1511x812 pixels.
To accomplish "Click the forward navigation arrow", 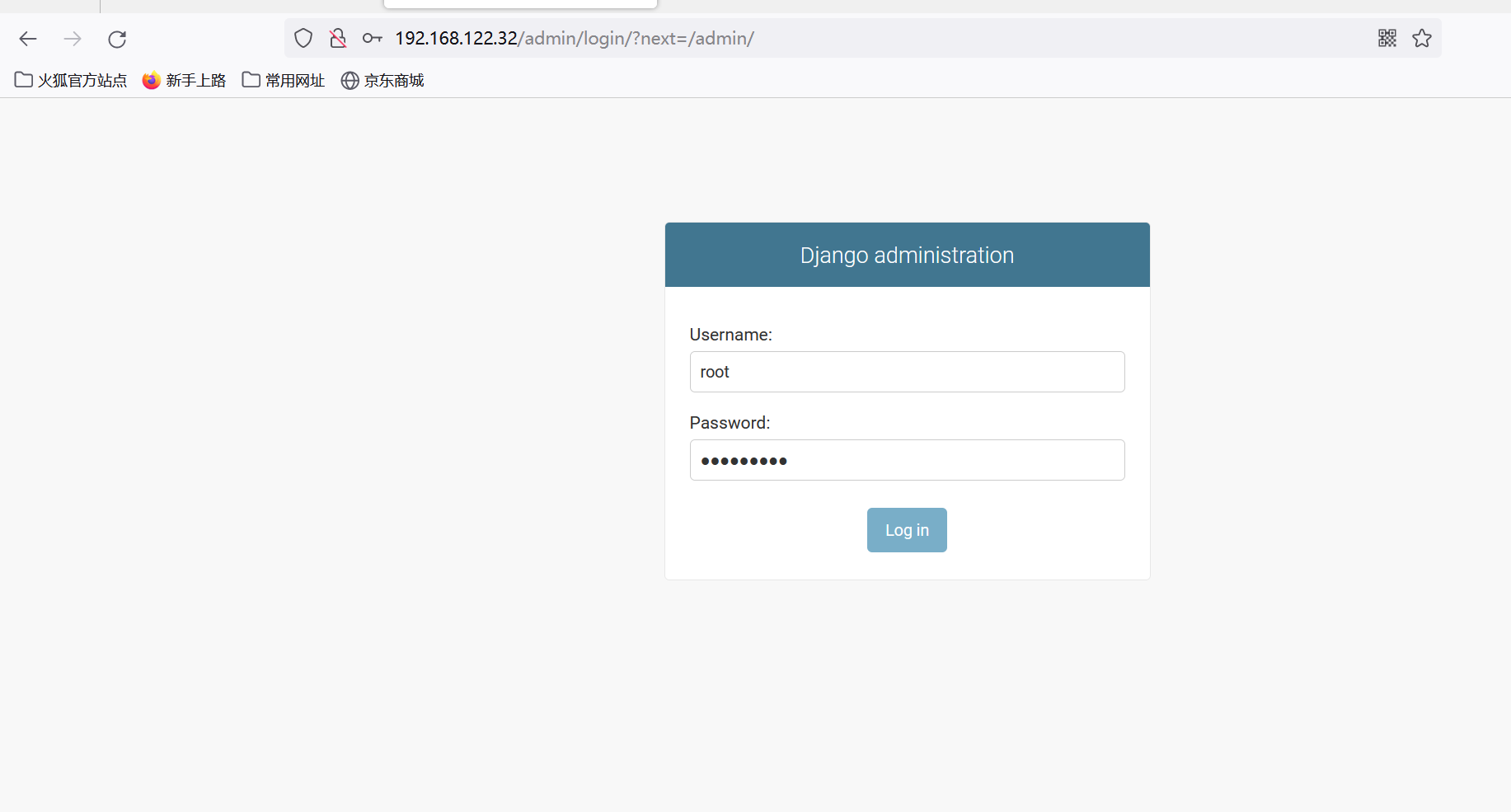I will (x=73, y=39).
